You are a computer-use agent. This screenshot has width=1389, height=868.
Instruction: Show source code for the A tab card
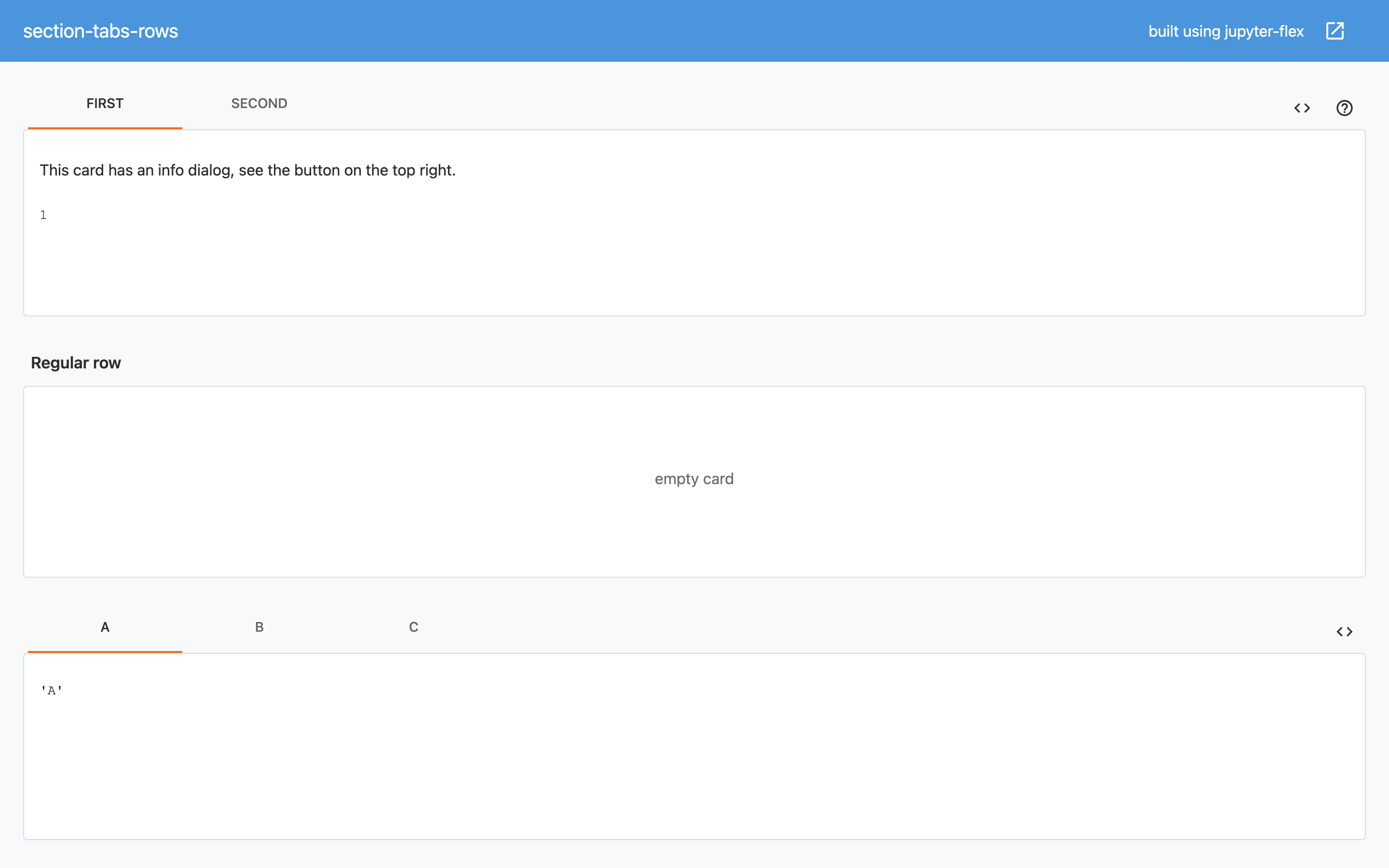(x=1344, y=632)
